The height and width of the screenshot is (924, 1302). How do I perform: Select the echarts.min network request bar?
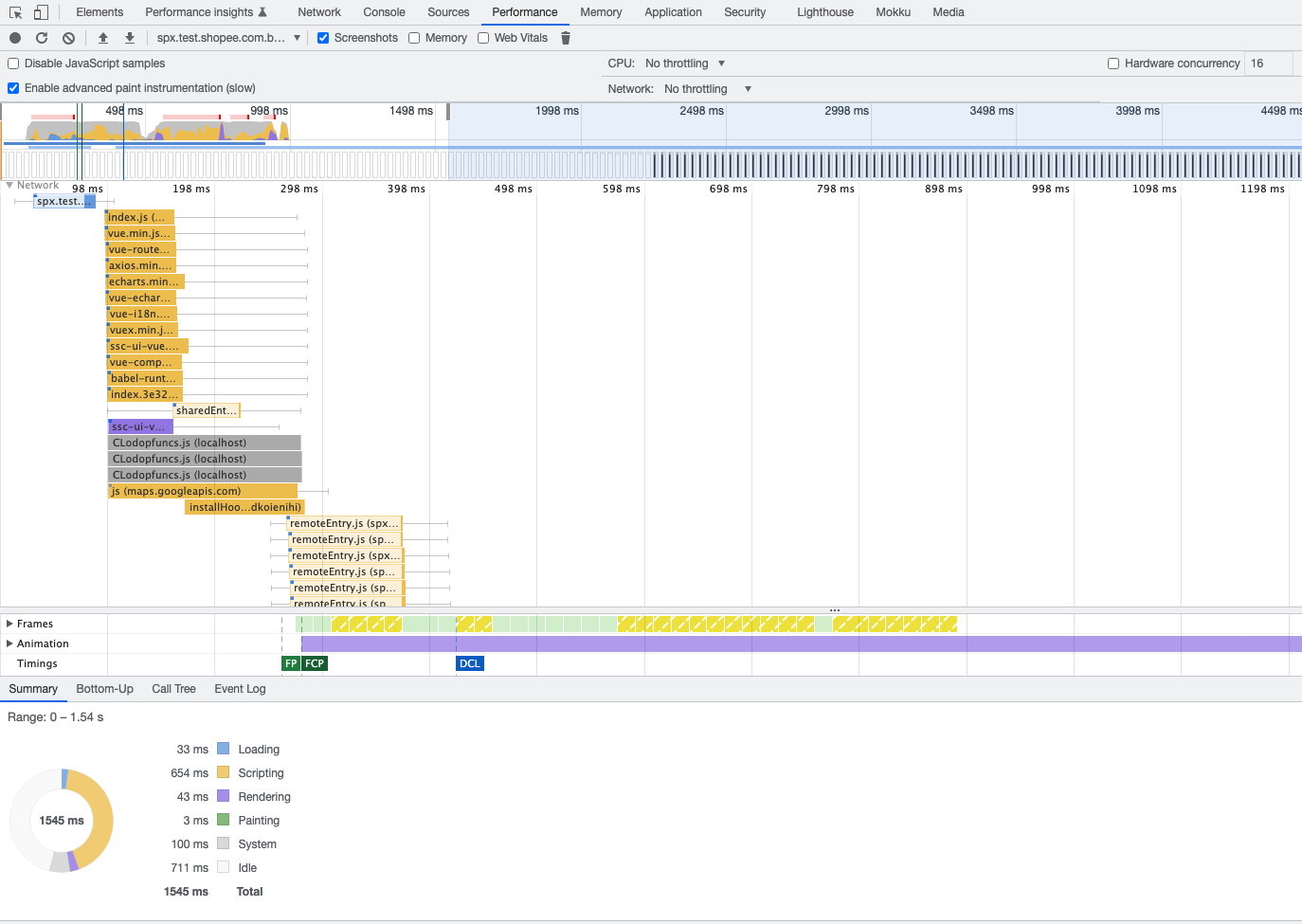click(145, 281)
